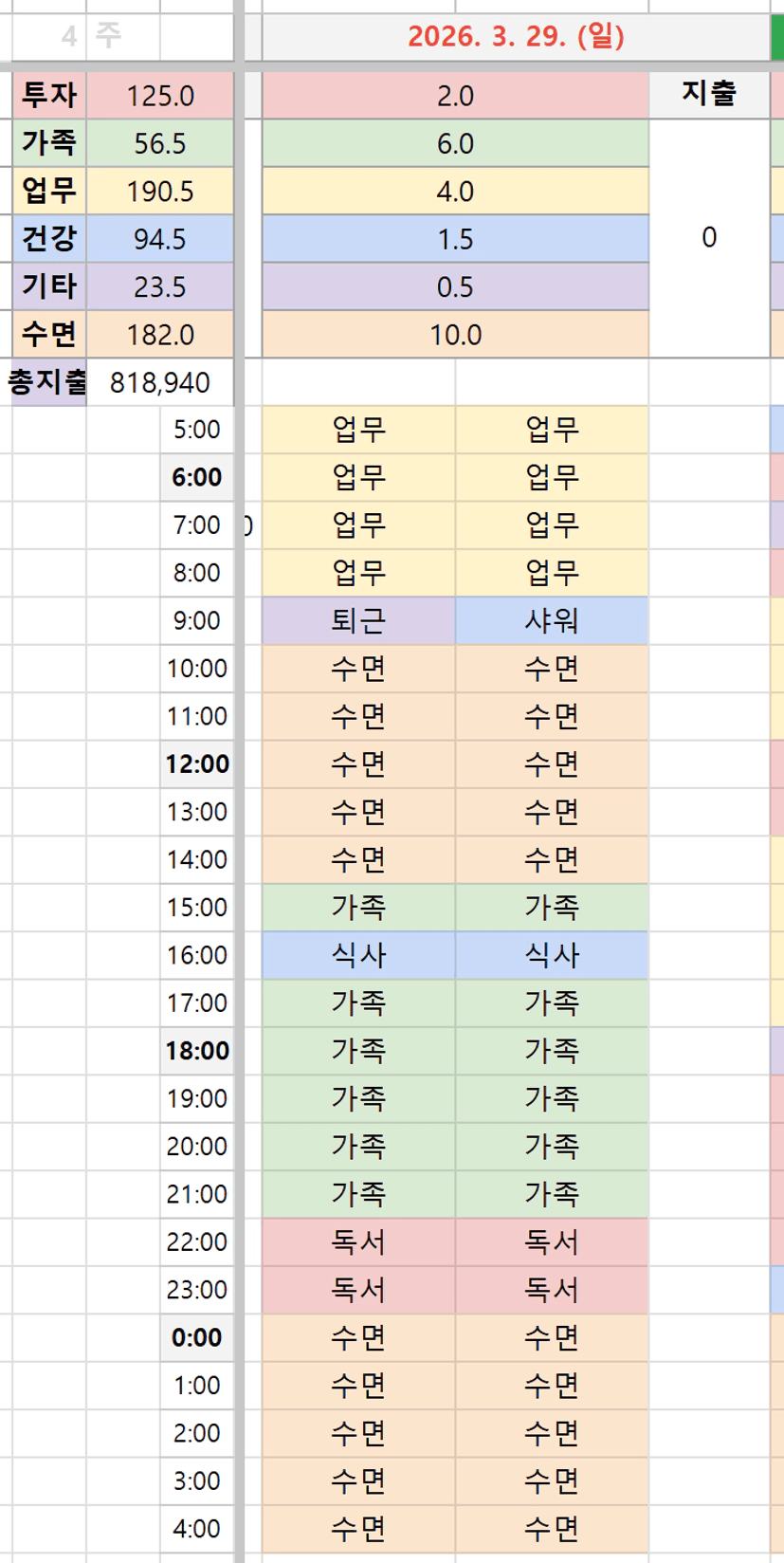784x1563 pixels.
Task: Select the weekly 투자 total 125.0
Action: (160, 96)
